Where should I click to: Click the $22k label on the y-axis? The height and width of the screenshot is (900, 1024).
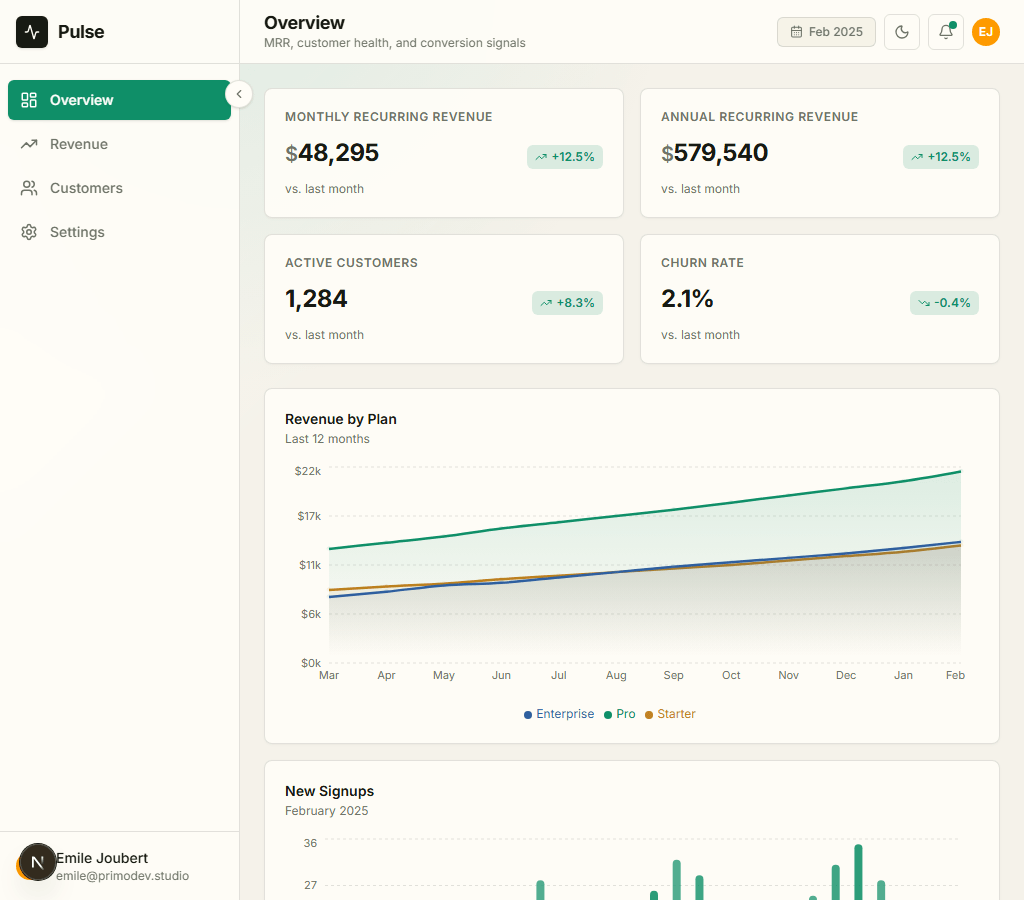(308, 471)
